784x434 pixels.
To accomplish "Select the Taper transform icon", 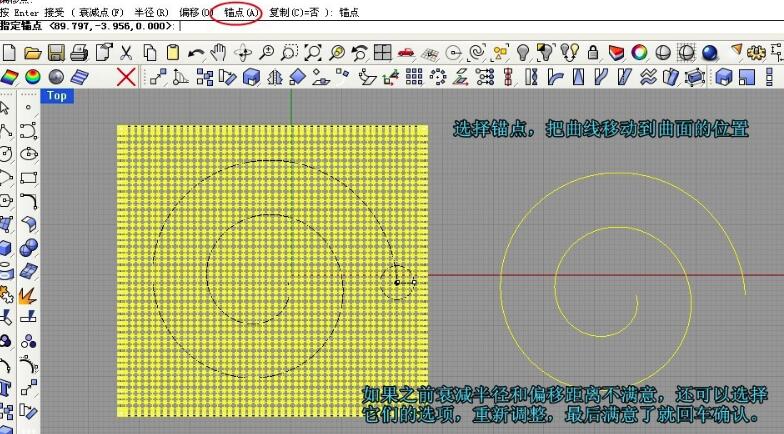I will coord(578,77).
